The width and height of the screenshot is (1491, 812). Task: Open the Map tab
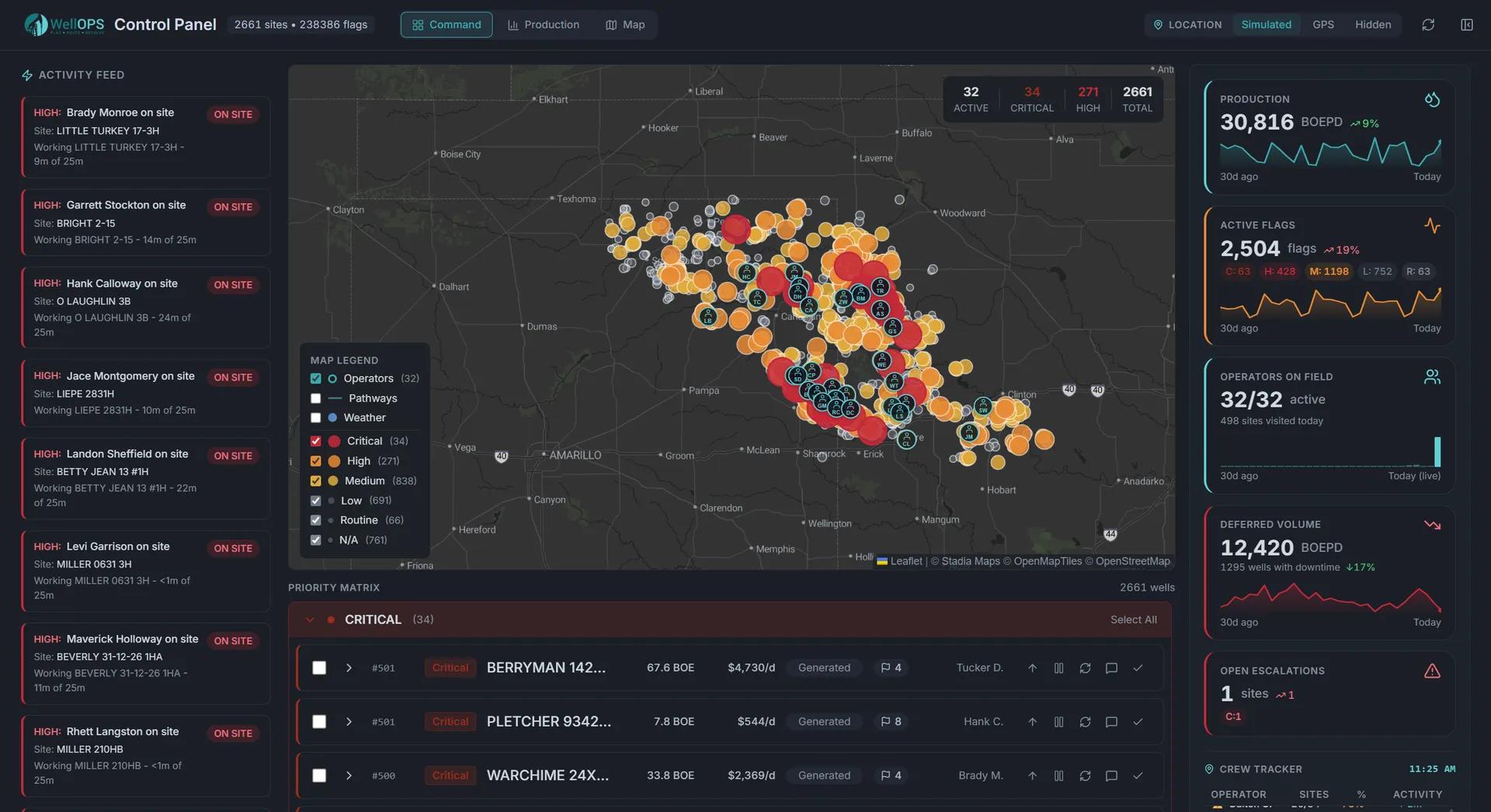pos(625,25)
